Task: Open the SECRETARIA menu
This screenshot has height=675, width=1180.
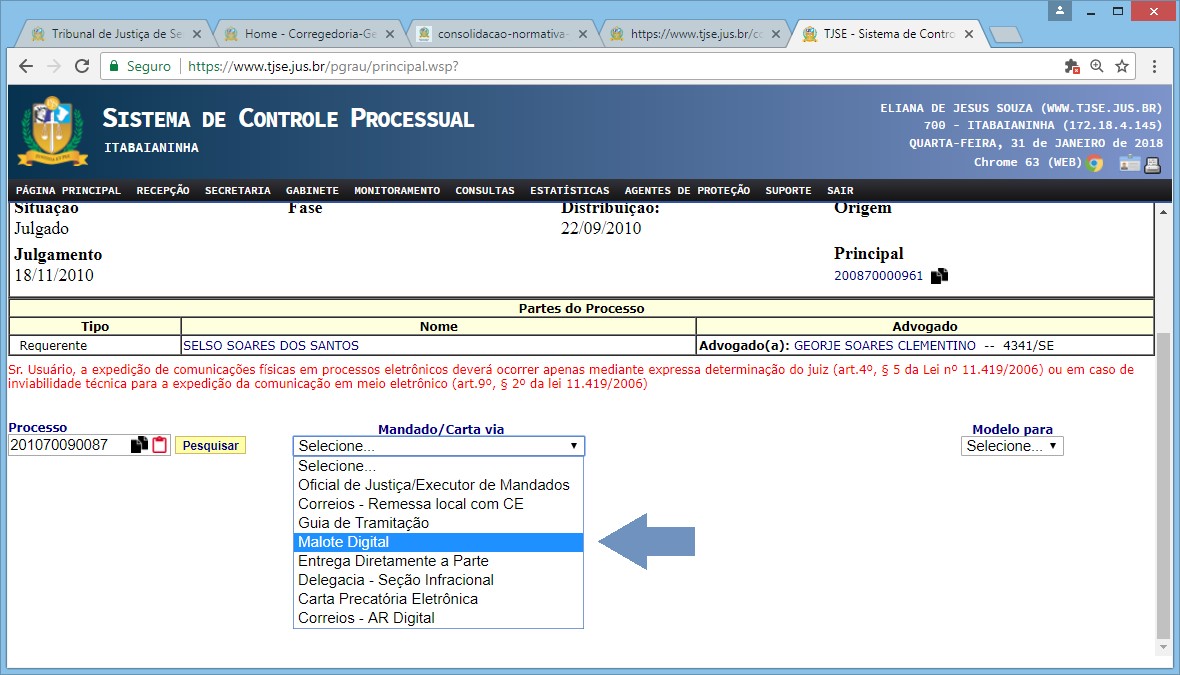Action: pyautogui.click(x=237, y=191)
